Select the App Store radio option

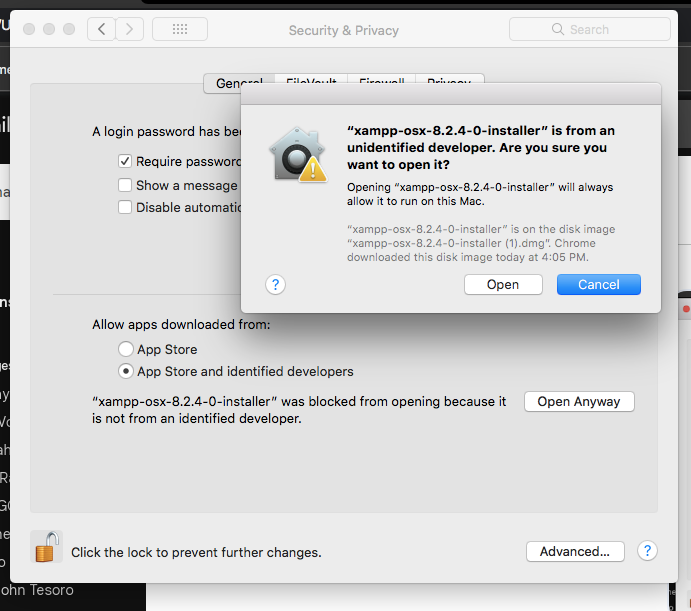coord(125,349)
